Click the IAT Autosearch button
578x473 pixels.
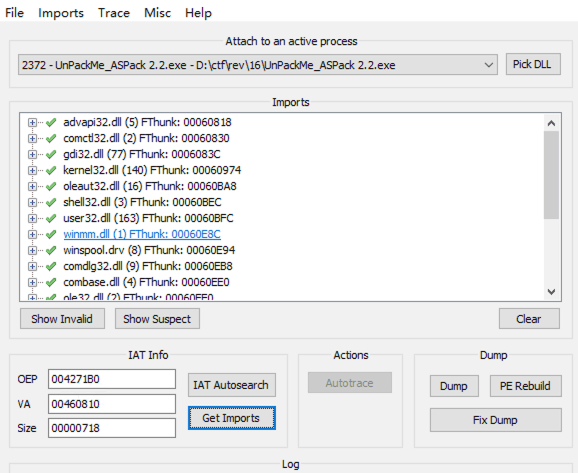(231, 385)
